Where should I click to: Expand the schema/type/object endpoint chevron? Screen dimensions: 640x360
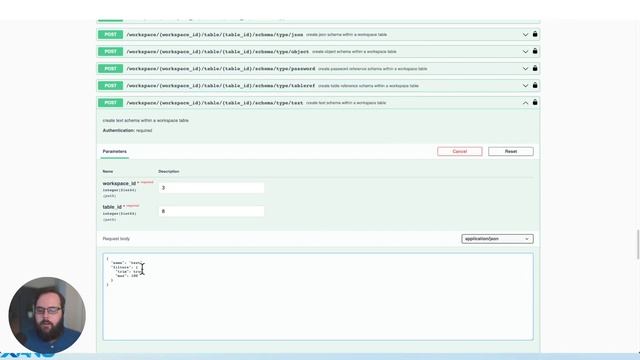click(525, 52)
